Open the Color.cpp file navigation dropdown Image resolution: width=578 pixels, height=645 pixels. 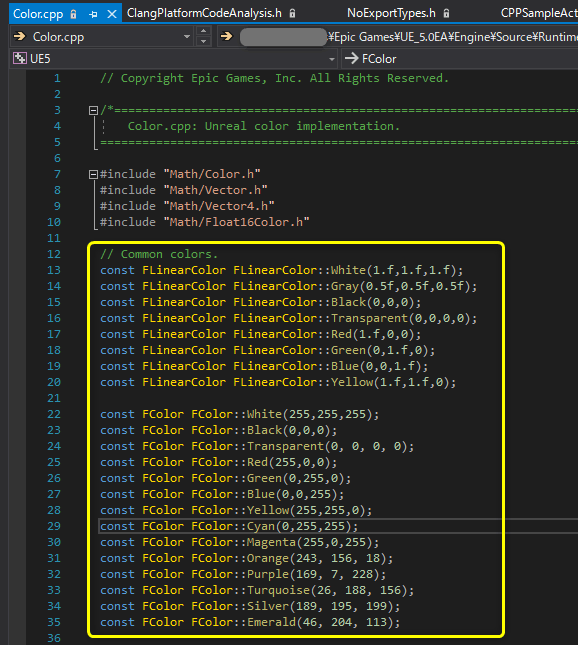pos(187,37)
